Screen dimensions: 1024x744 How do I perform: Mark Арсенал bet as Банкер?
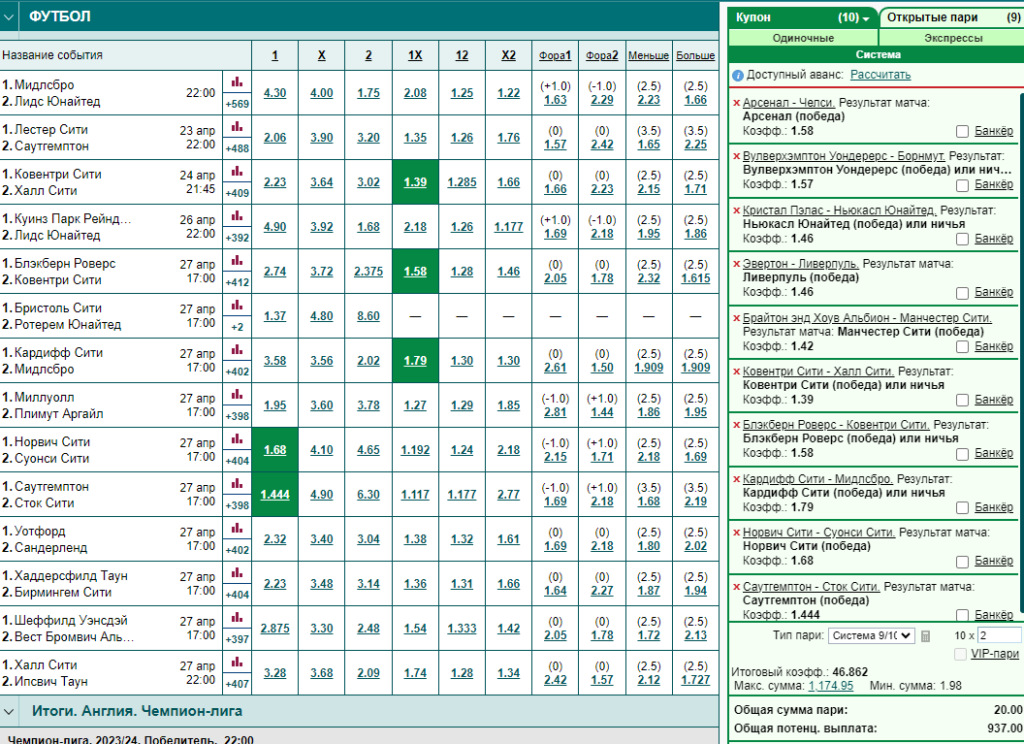[x=962, y=132]
